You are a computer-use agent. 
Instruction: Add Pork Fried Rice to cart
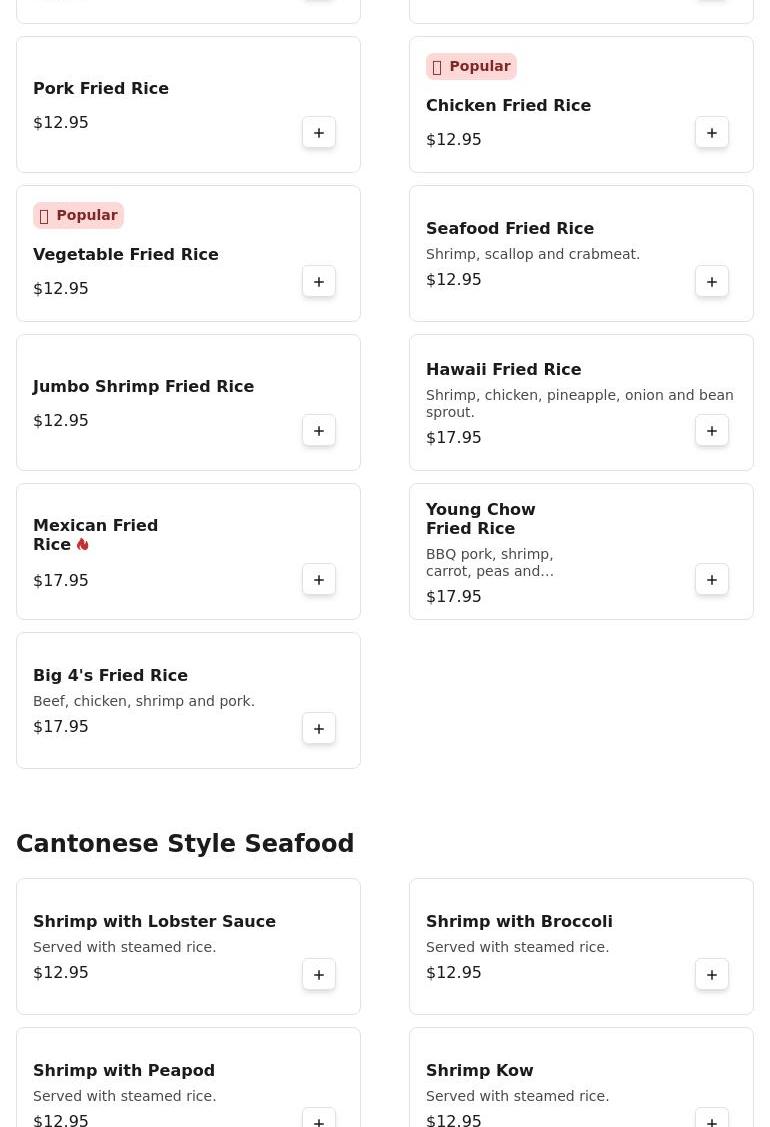[x=319, y=133]
